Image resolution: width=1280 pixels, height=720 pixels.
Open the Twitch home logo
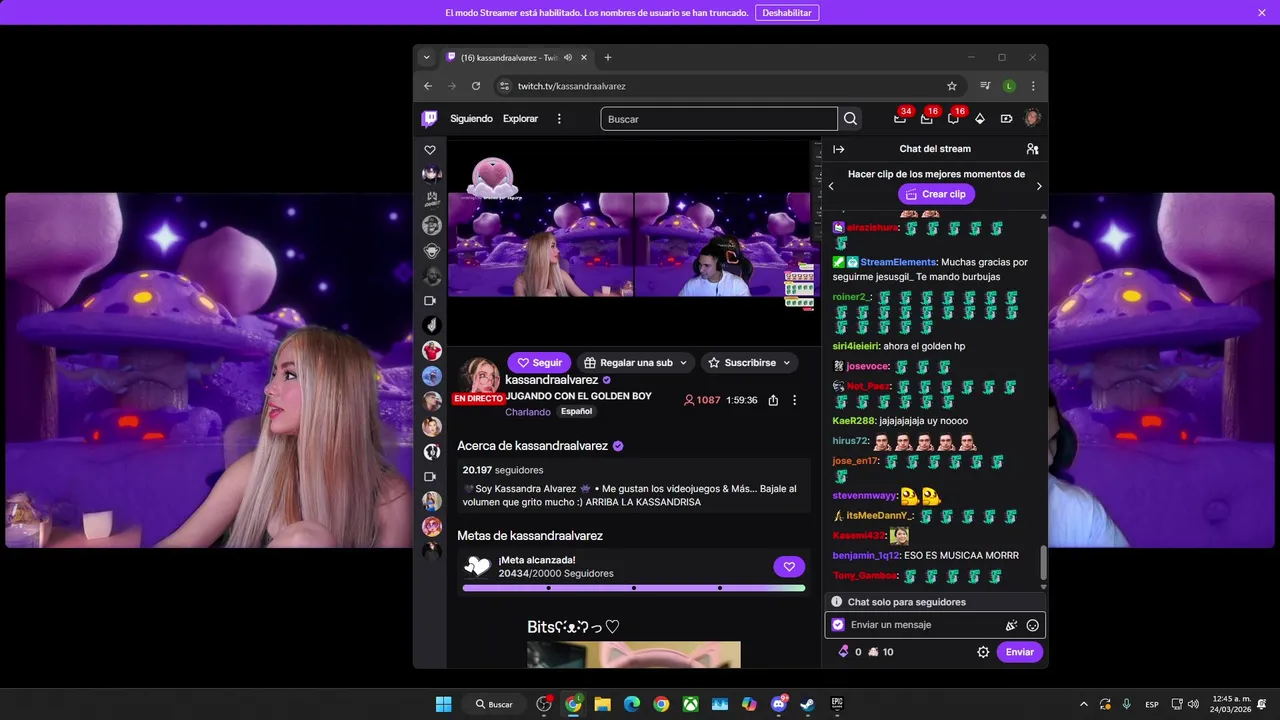[430, 119]
